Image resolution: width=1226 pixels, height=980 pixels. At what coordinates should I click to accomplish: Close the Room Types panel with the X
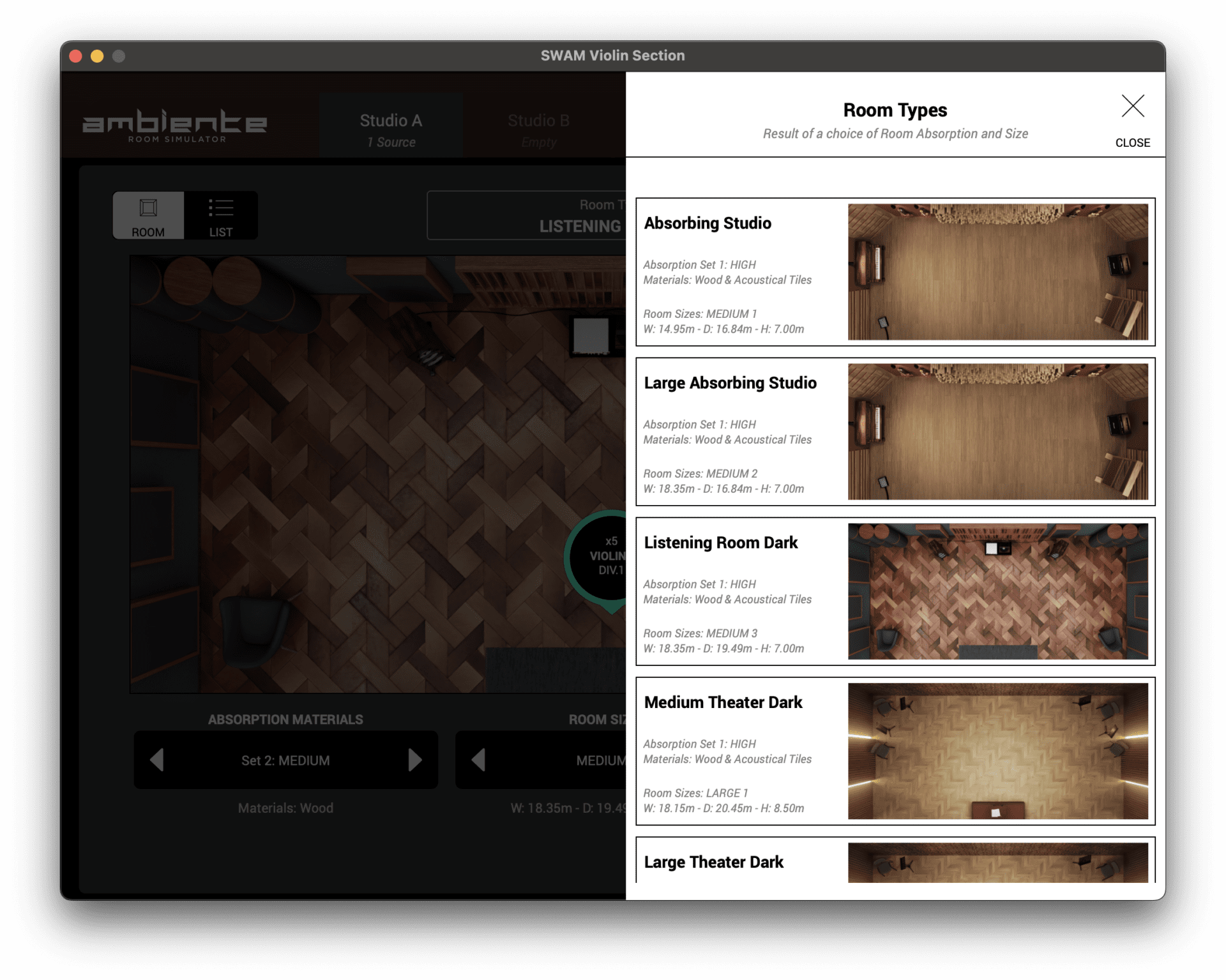[1133, 107]
